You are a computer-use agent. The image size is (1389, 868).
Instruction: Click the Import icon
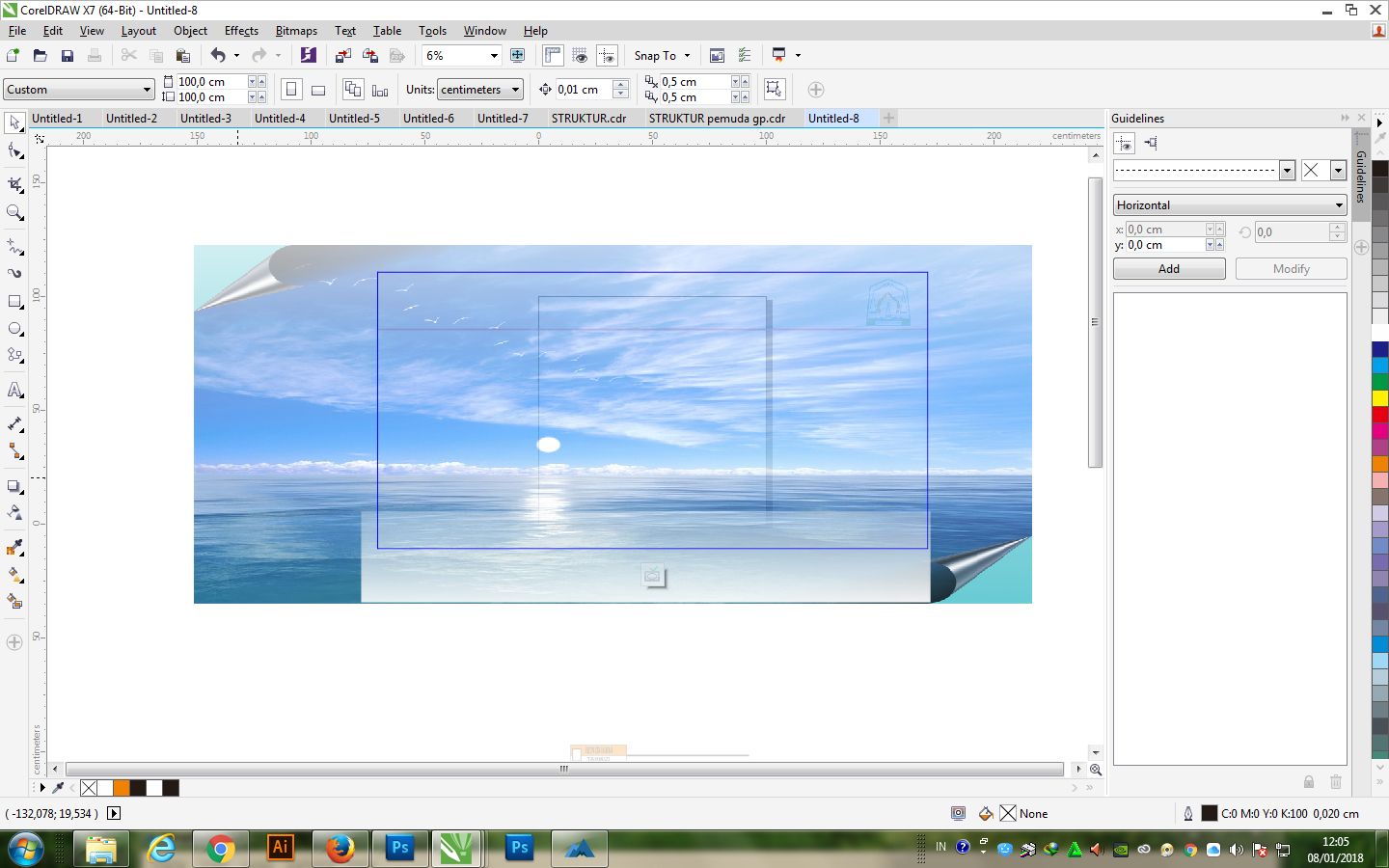[342, 55]
